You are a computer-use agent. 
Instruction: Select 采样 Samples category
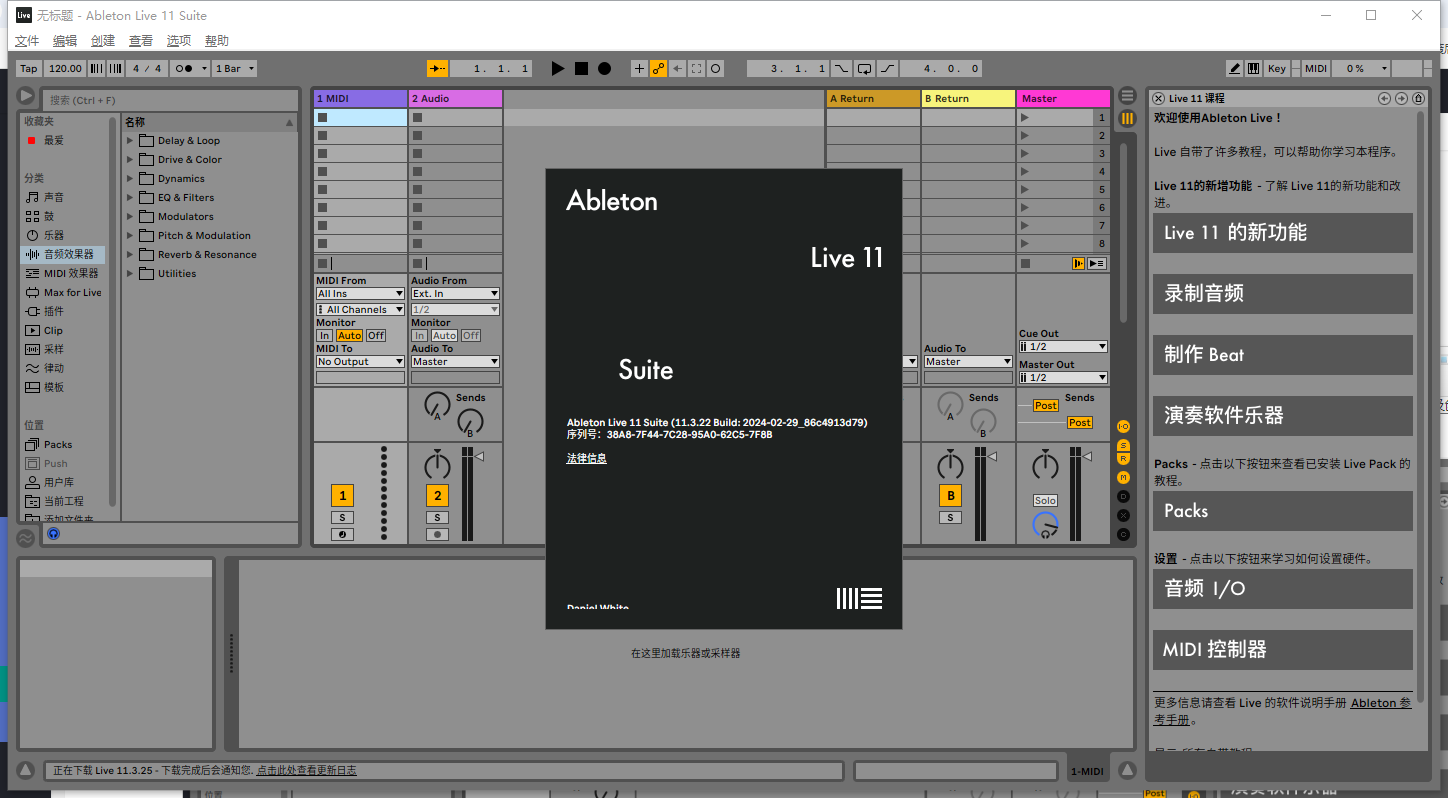(54, 349)
